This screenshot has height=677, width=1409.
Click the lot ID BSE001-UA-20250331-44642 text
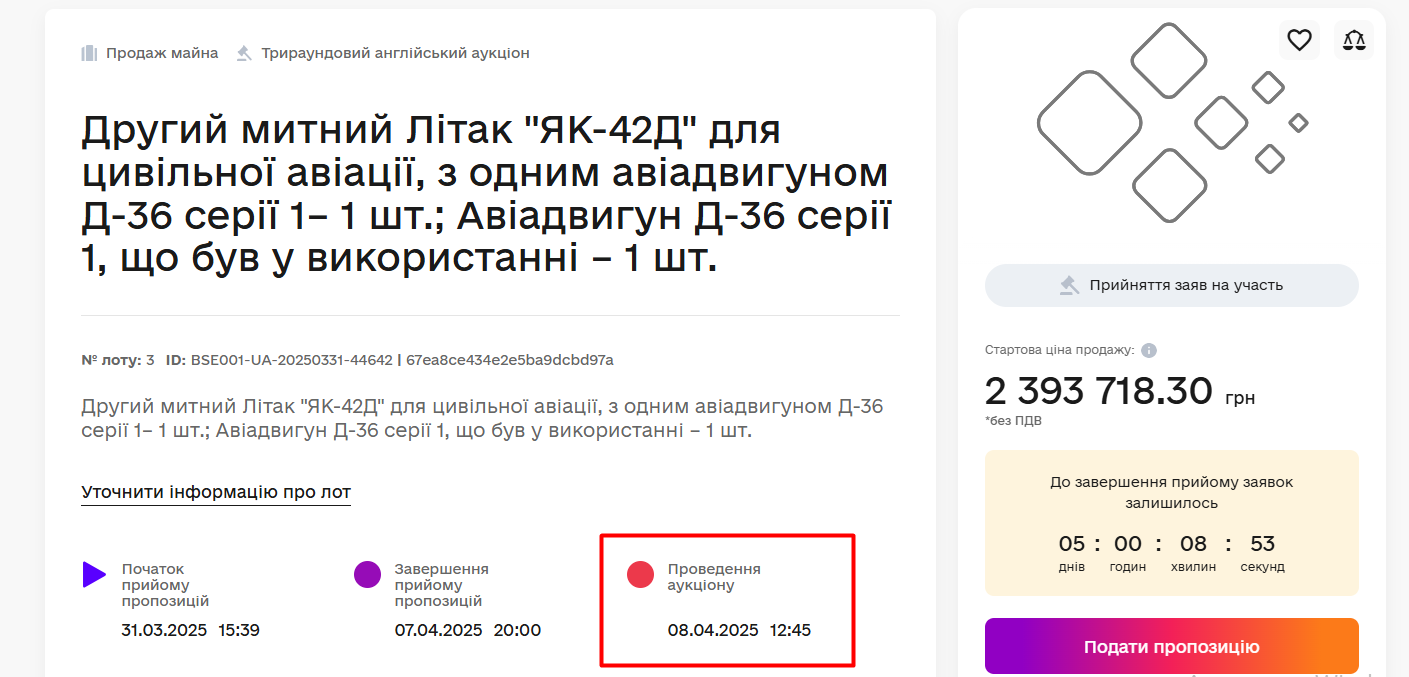pyautogui.click(x=291, y=360)
